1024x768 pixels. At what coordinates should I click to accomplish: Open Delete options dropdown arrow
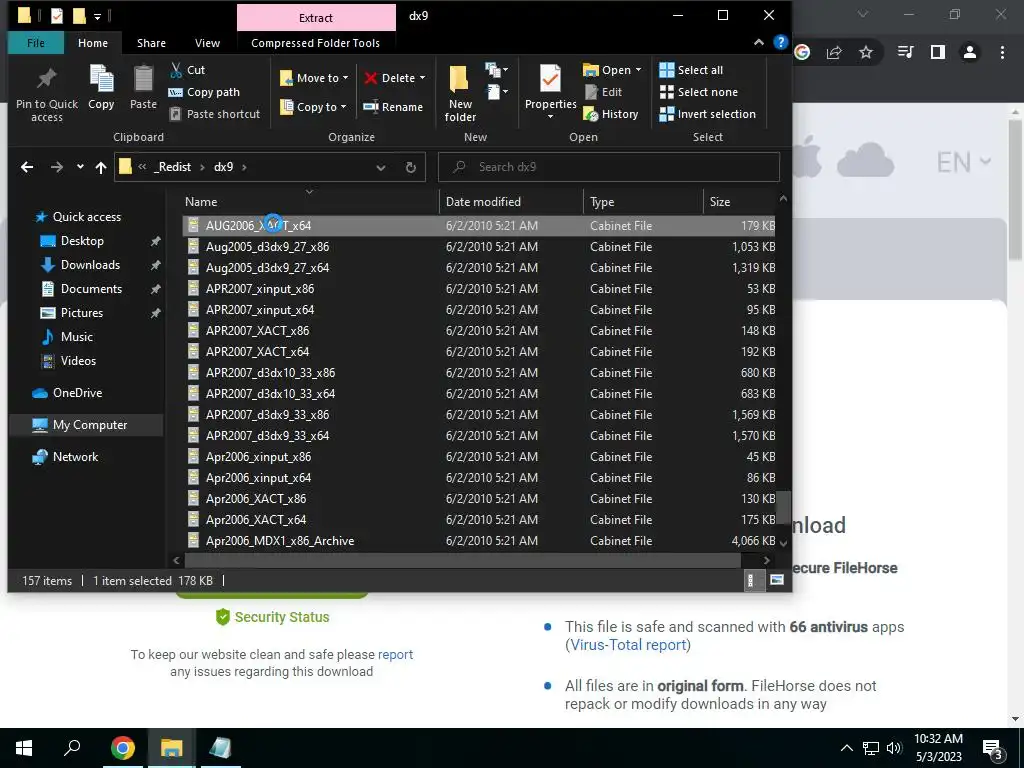point(423,78)
